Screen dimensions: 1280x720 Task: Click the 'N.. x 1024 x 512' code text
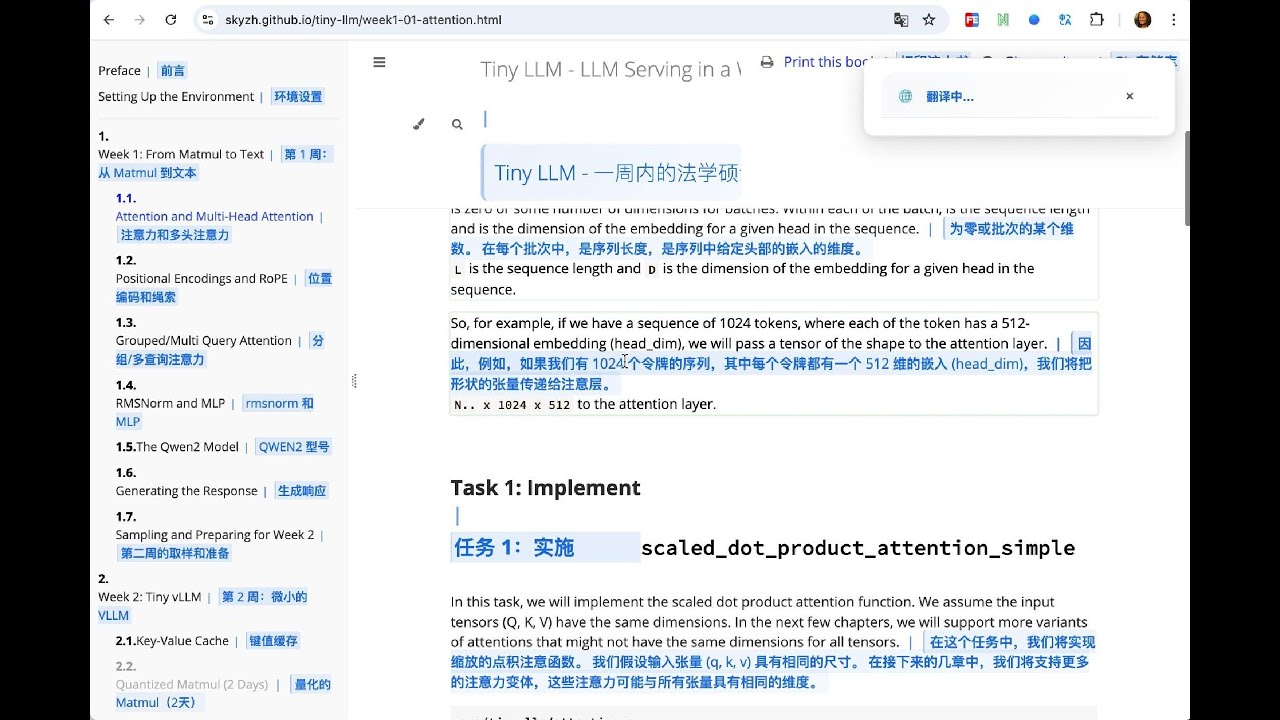click(x=512, y=405)
